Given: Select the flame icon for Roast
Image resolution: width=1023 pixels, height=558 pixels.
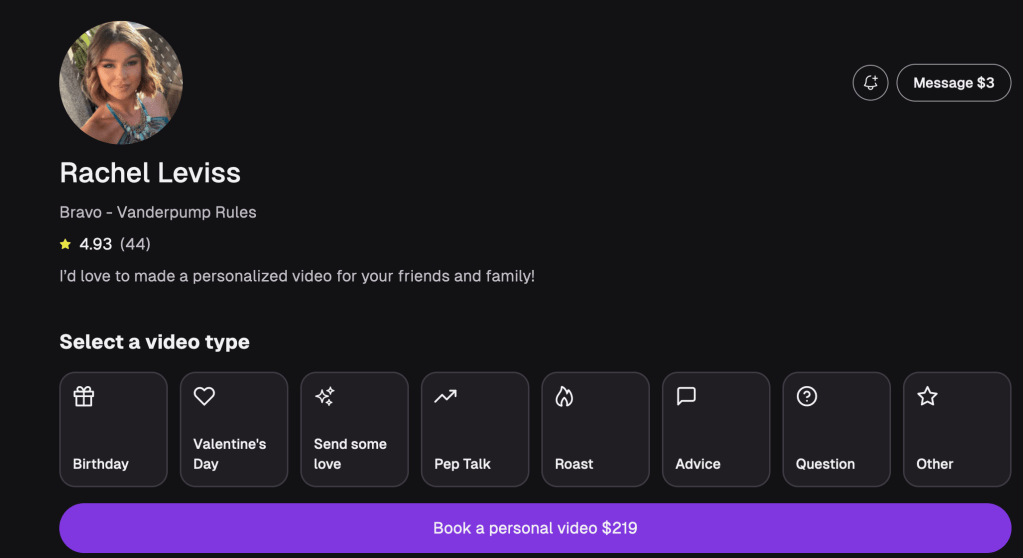Looking at the screenshot, I should click(x=565, y=397).
